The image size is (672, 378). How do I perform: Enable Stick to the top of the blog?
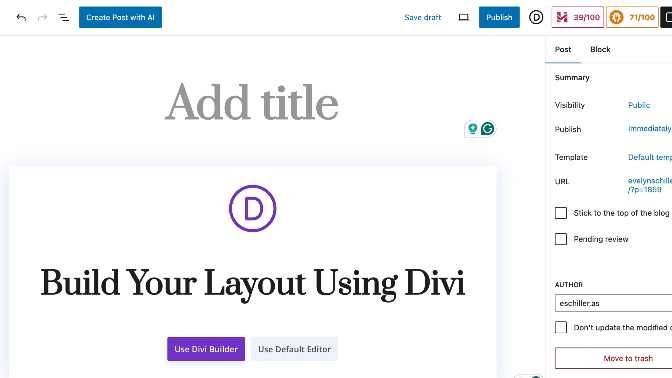(x=561, y=213)
